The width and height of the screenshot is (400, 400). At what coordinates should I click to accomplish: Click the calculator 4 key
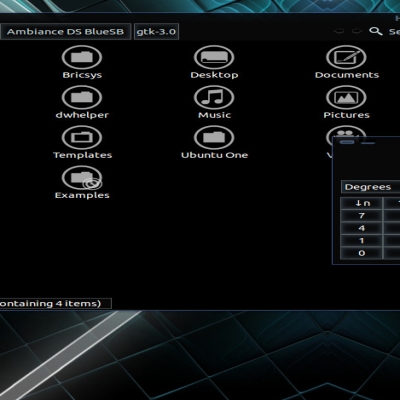pos(361,228)
